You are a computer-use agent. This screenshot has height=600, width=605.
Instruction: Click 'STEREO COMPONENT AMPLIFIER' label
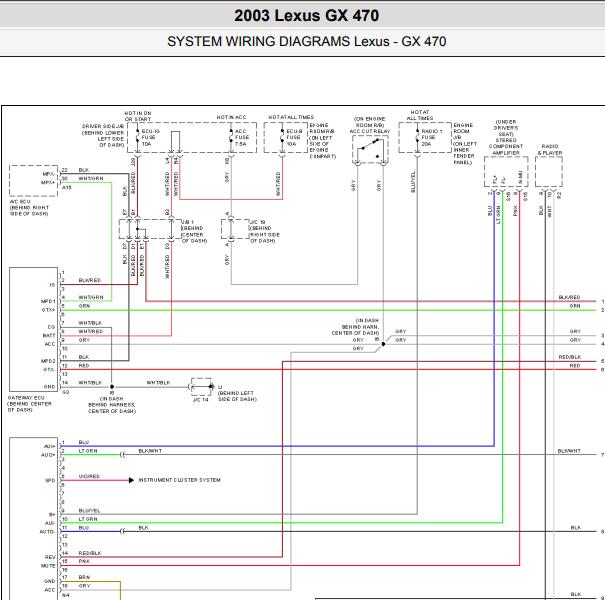click(x=506, y=147)
